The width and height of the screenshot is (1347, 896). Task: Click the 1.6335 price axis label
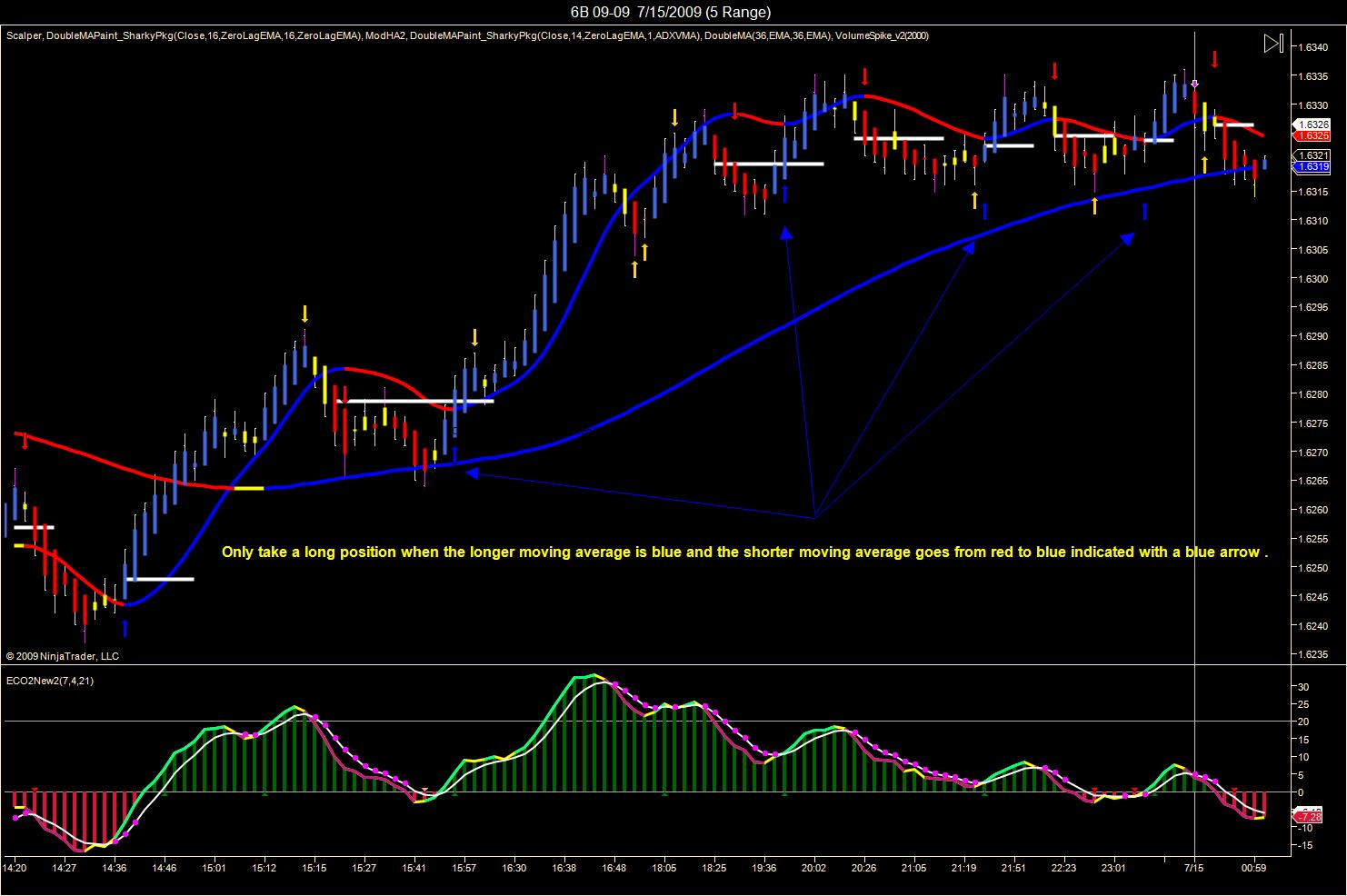coord(1313,76)
